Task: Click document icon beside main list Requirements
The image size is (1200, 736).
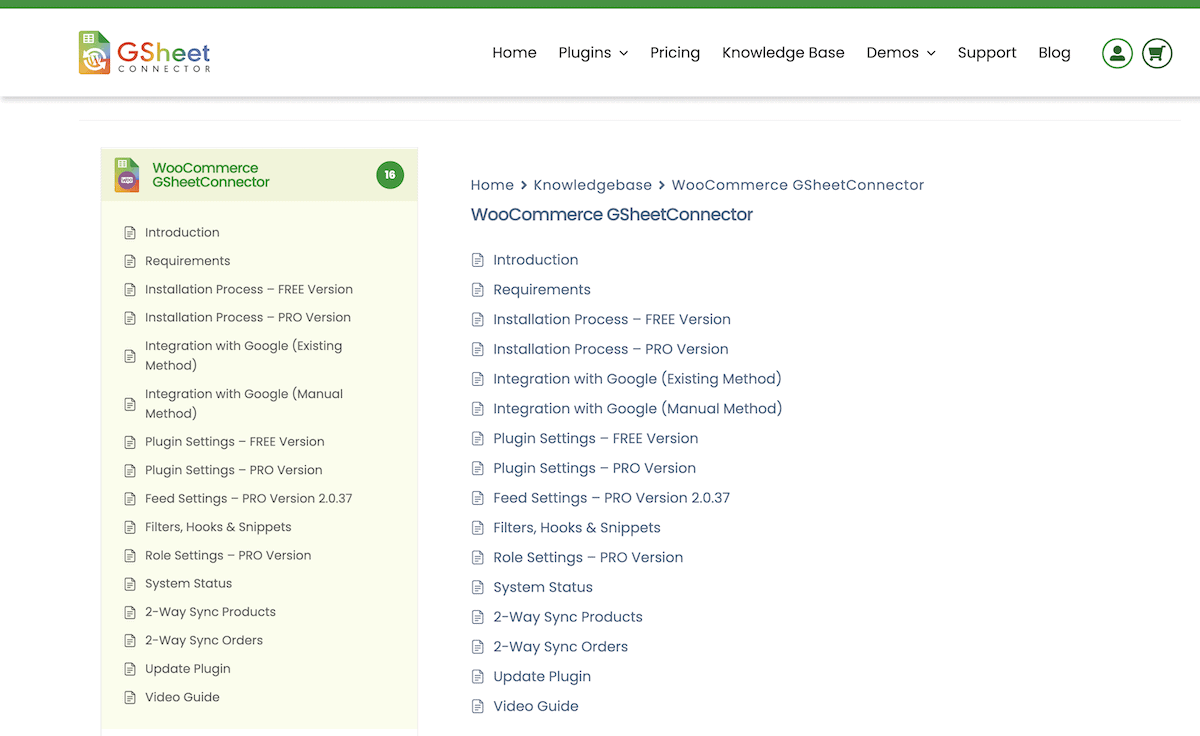Action: coord(478,290)
